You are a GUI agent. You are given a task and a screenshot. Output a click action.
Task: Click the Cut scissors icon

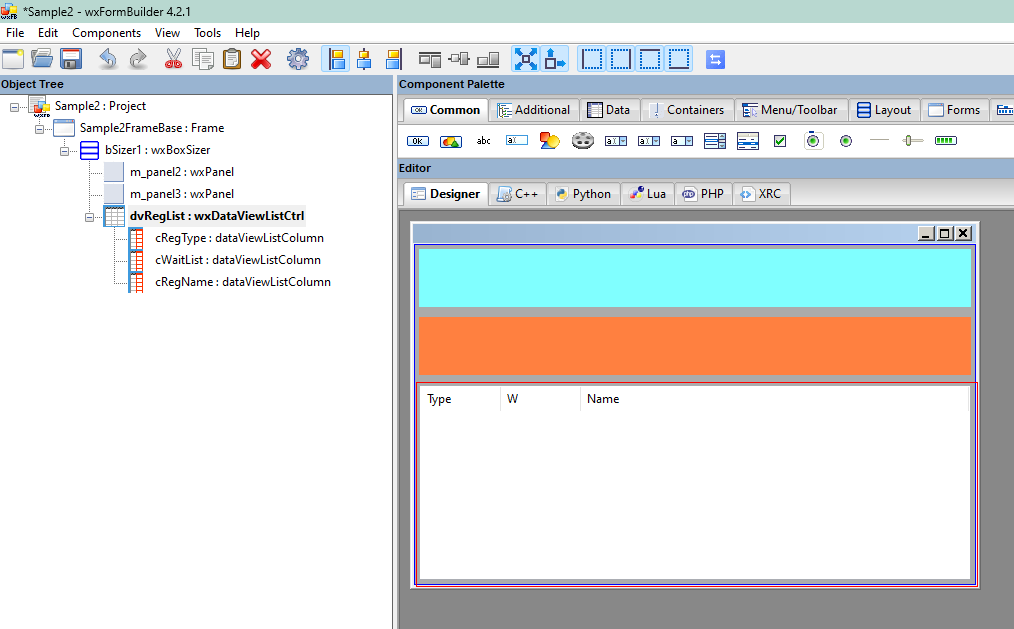click(x=174, y=59)
